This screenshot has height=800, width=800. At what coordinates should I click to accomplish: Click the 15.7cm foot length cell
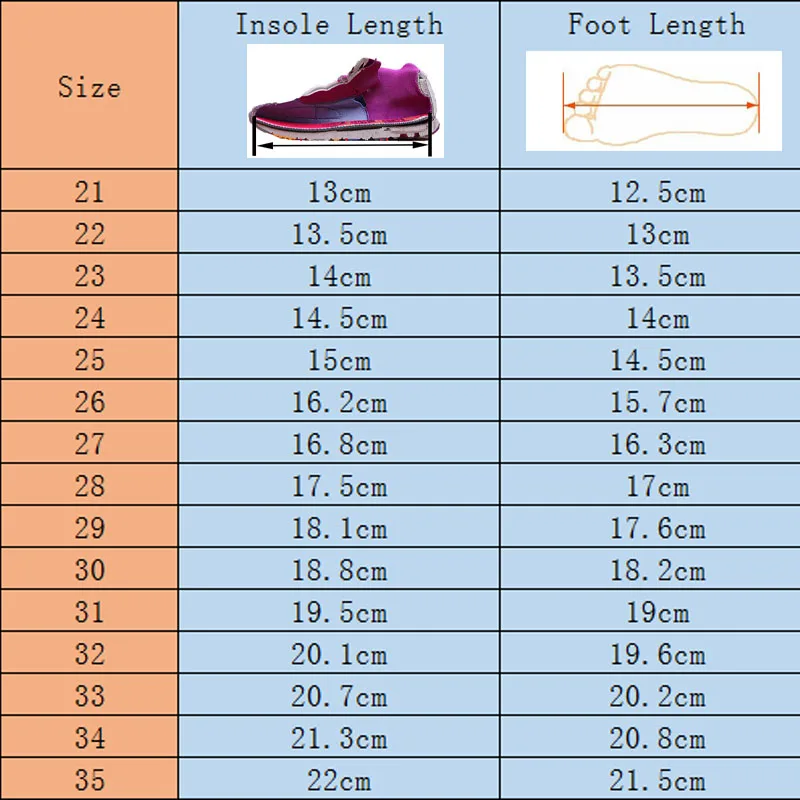click(657, 402)
